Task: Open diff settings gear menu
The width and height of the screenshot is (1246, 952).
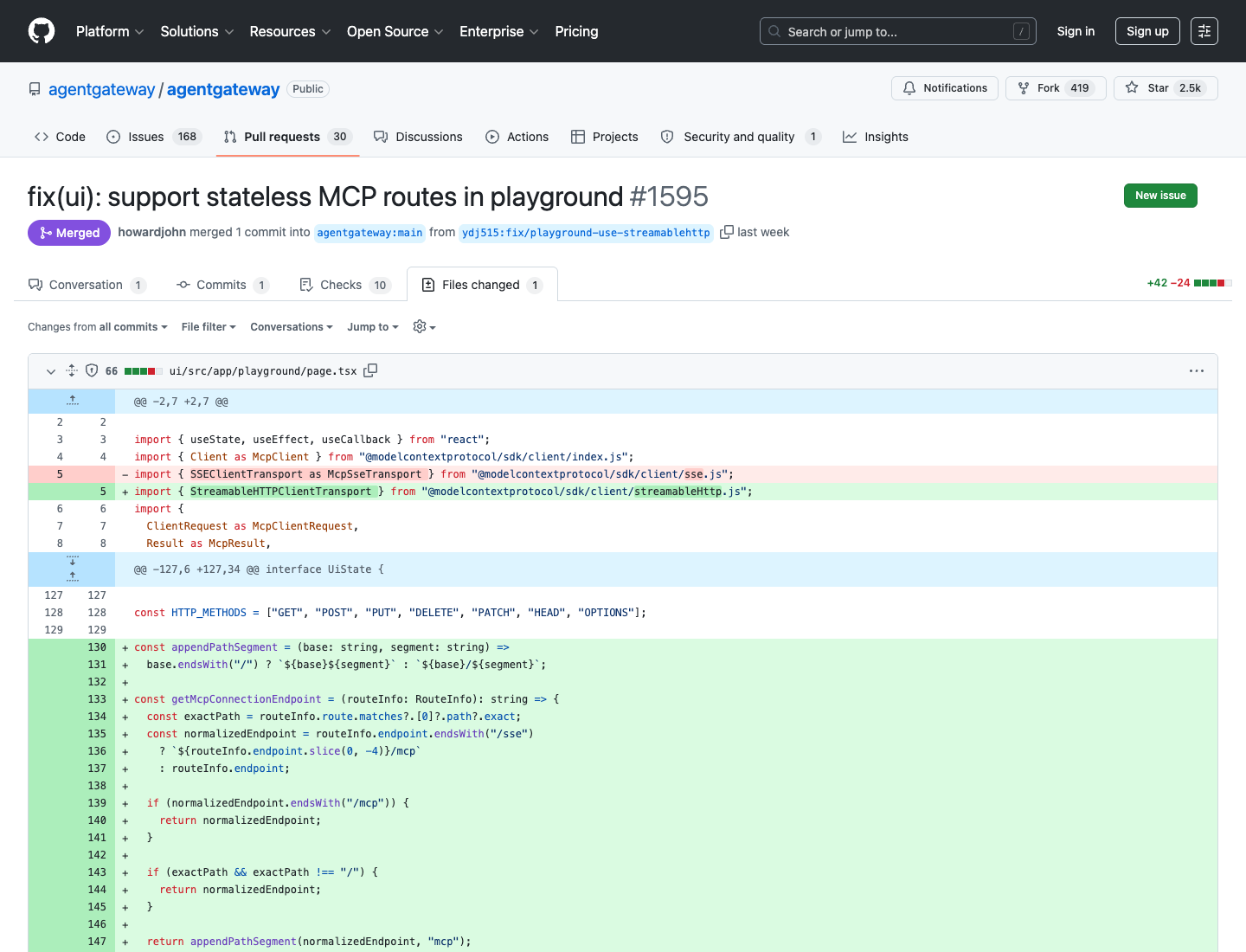Action: click(x=424, y=327)
